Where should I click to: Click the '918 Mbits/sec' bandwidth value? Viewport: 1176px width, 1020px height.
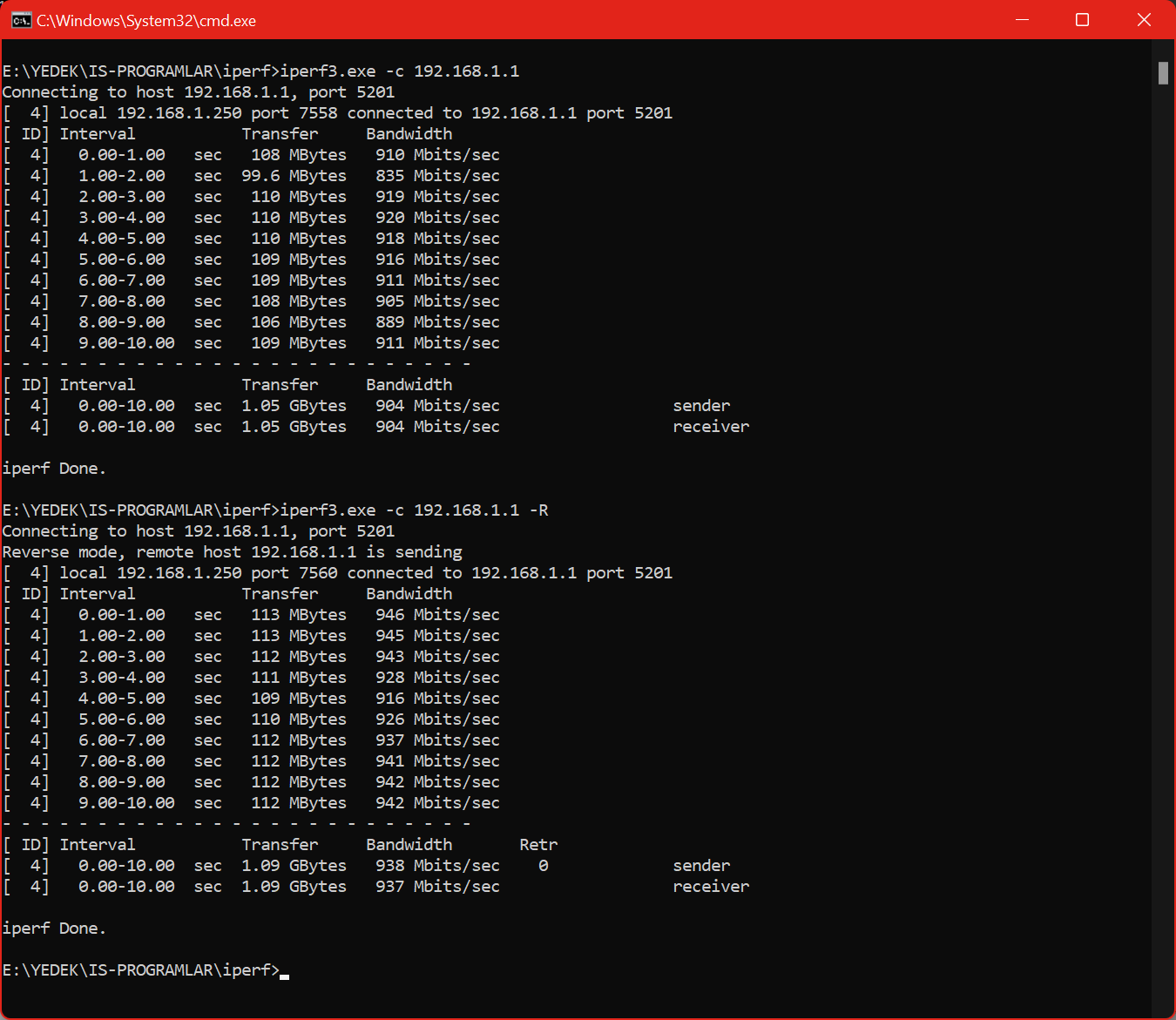pos(438,239)
